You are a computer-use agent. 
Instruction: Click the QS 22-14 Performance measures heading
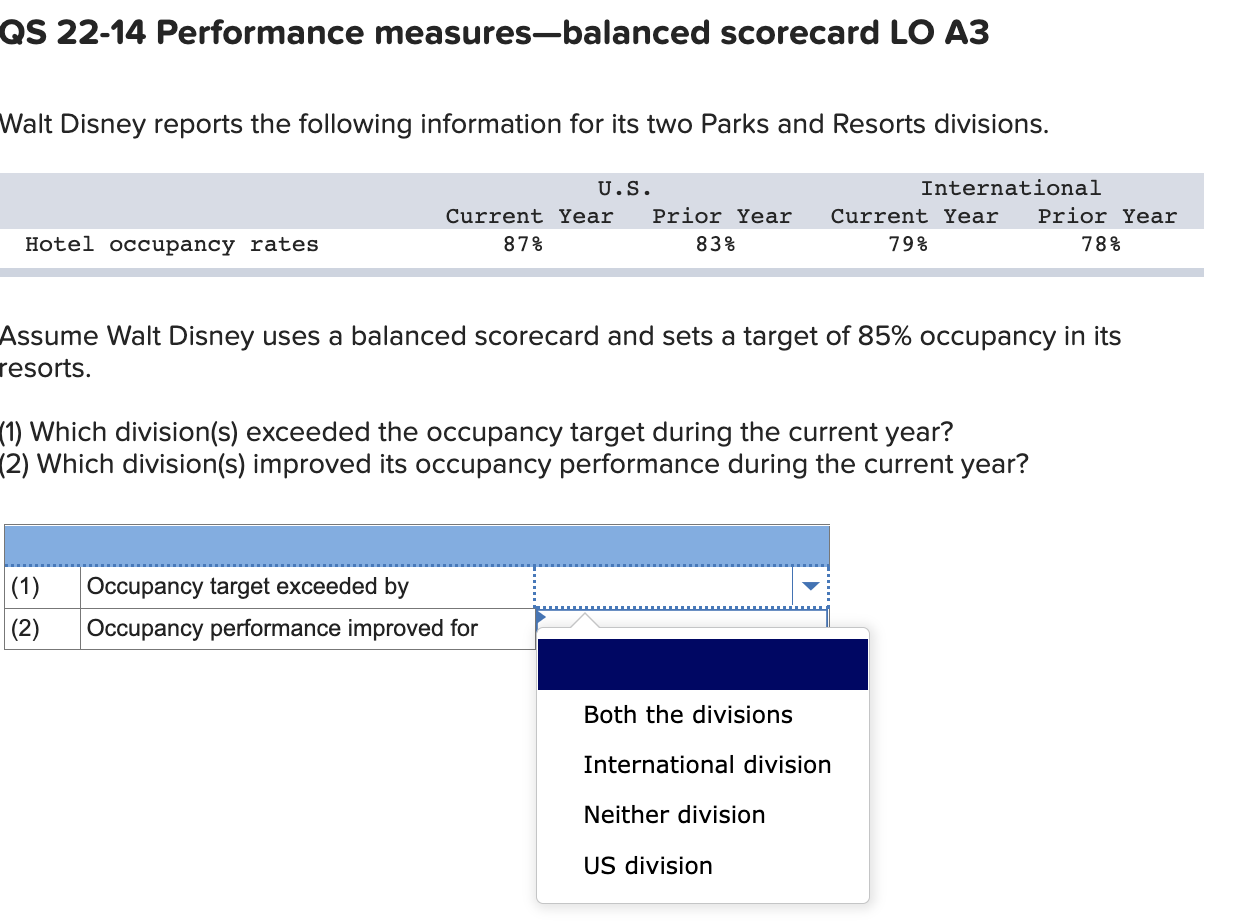coord(494,33)
